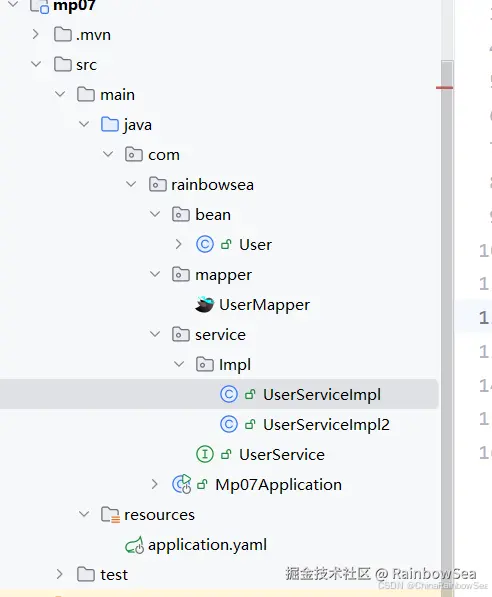Select the Impl package label
Viewport: 492px width, 597px height.
point(235,365)
